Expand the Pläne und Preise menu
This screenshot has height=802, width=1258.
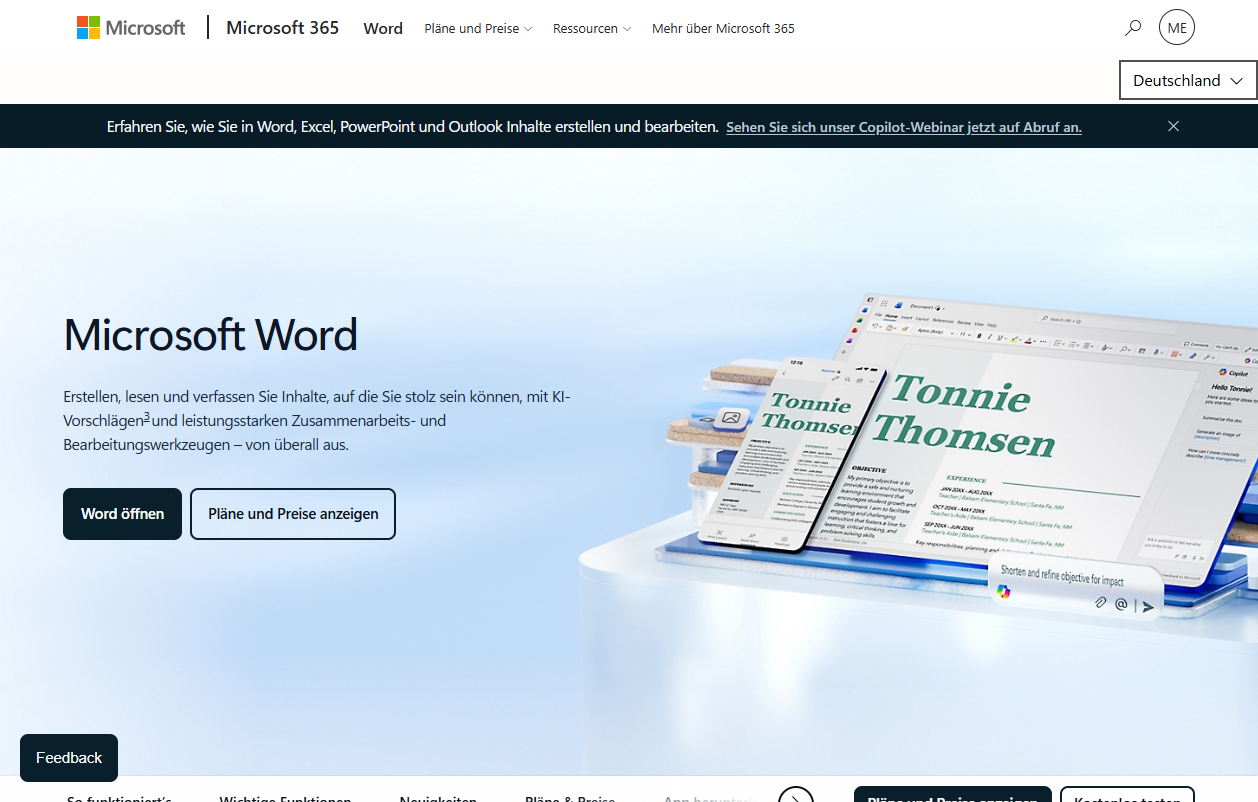478,28
